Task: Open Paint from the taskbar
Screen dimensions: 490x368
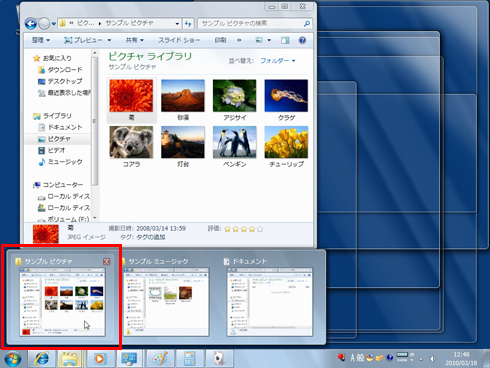Action: tap(160, 359)
